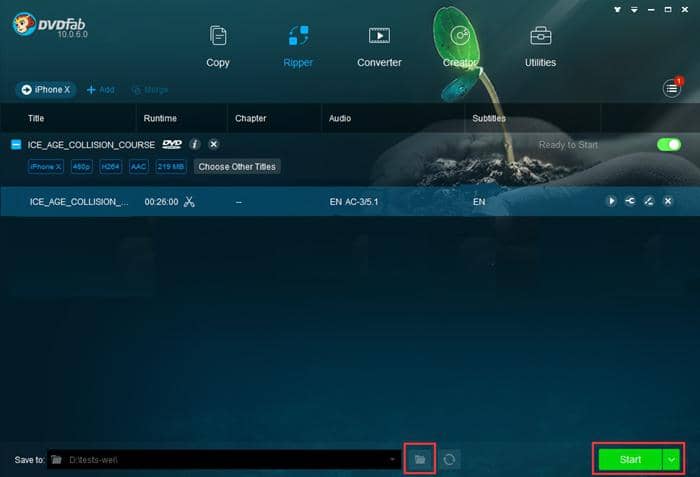
Task: Delete the title row with X
Action: click(x=668, y=201)
